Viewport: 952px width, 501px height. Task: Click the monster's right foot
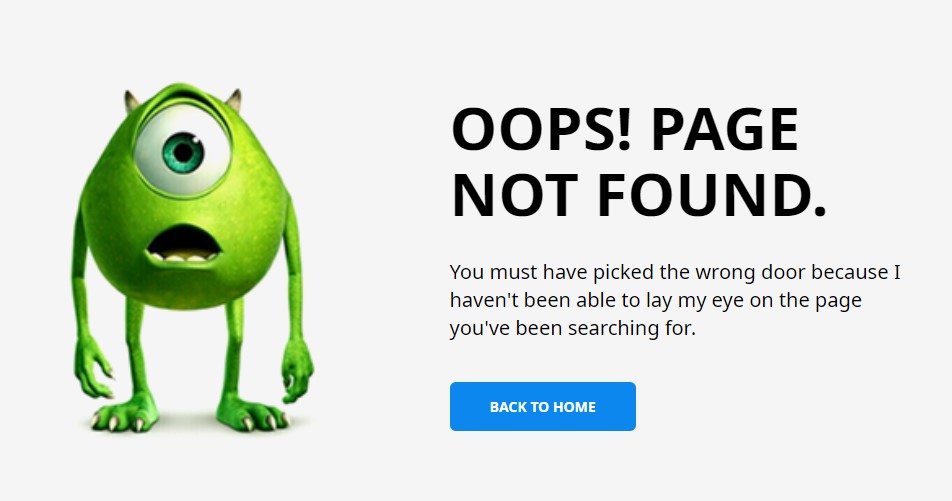pyautogui.click(x=253, y=414)
